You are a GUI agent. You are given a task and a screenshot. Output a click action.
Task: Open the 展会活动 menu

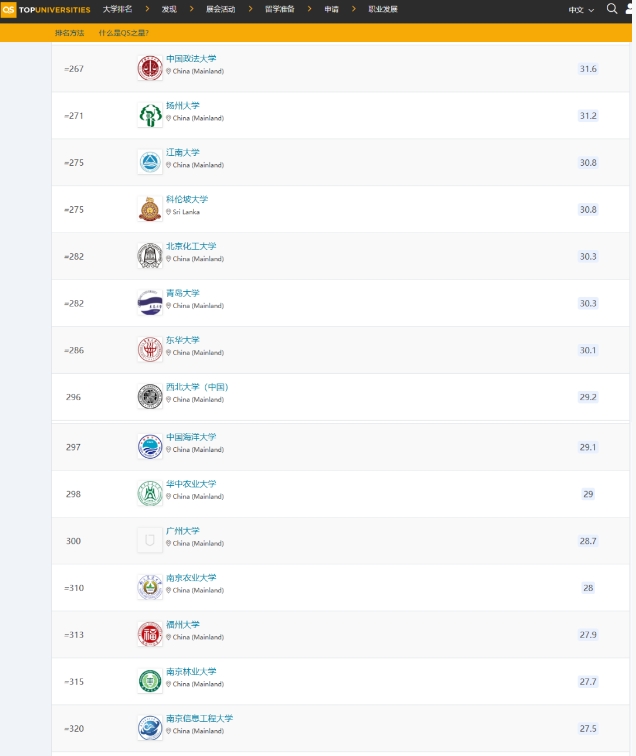(221, 9)
